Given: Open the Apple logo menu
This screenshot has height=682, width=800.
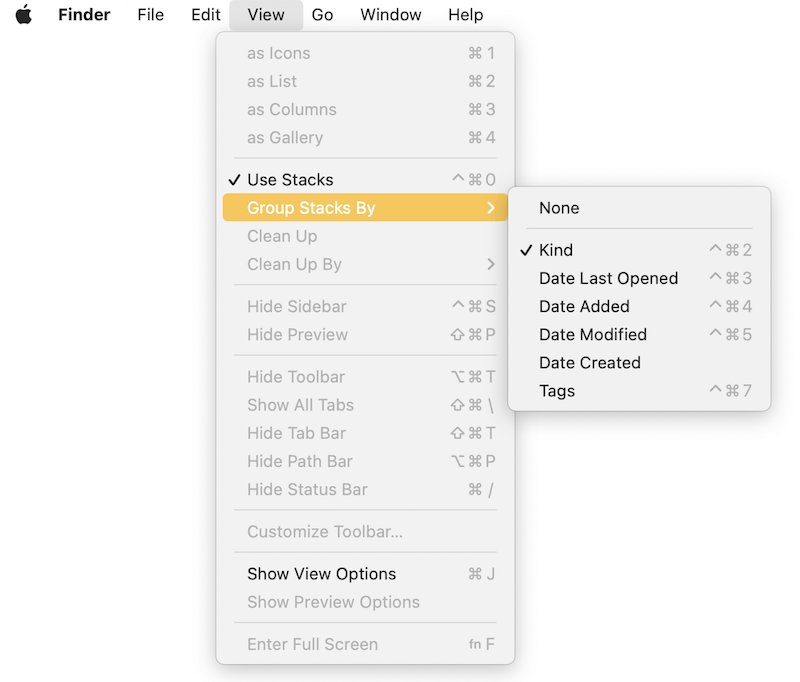Looking at the screenshot, I should pos(24,15).
